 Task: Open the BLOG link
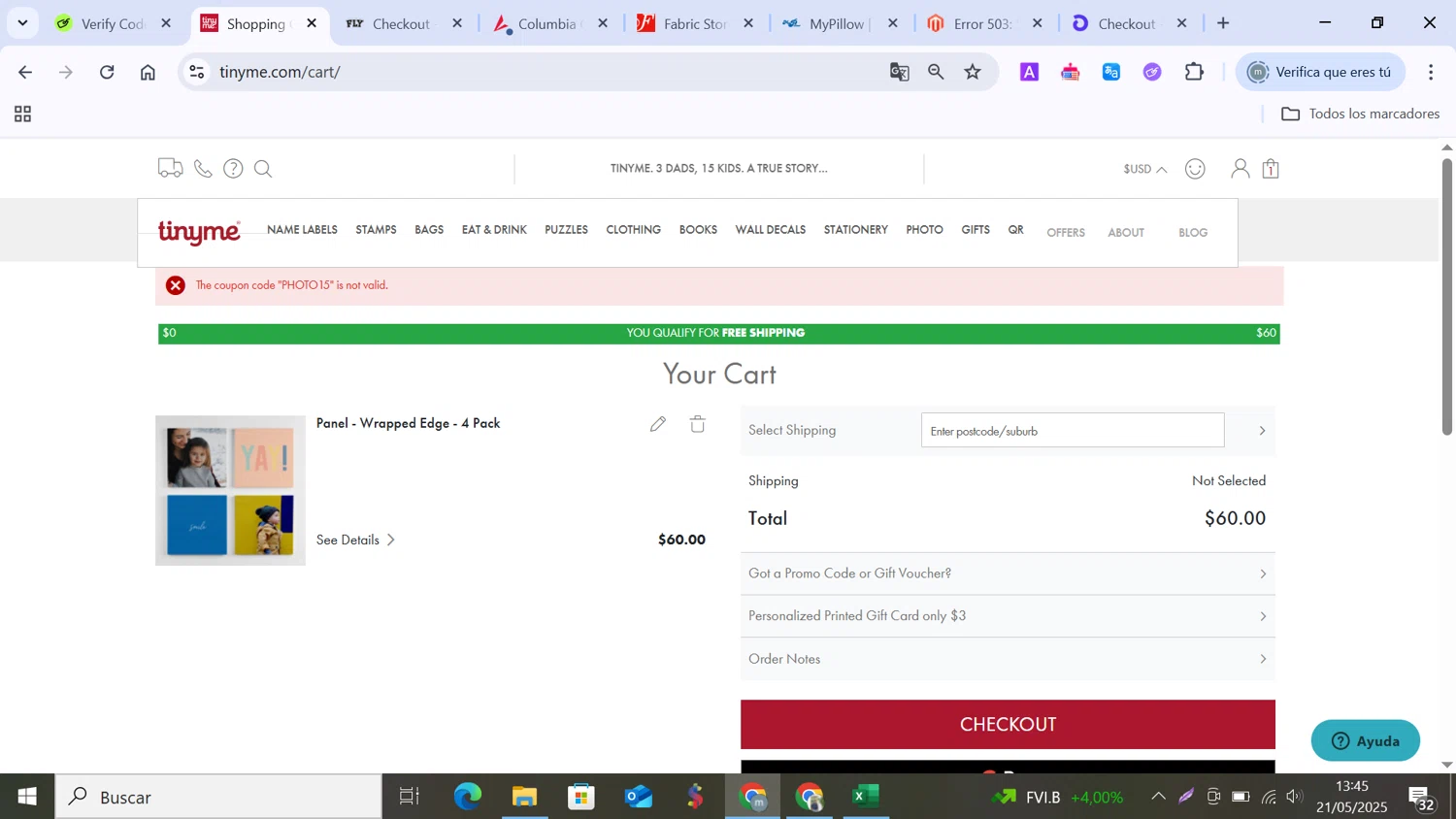1193,233
